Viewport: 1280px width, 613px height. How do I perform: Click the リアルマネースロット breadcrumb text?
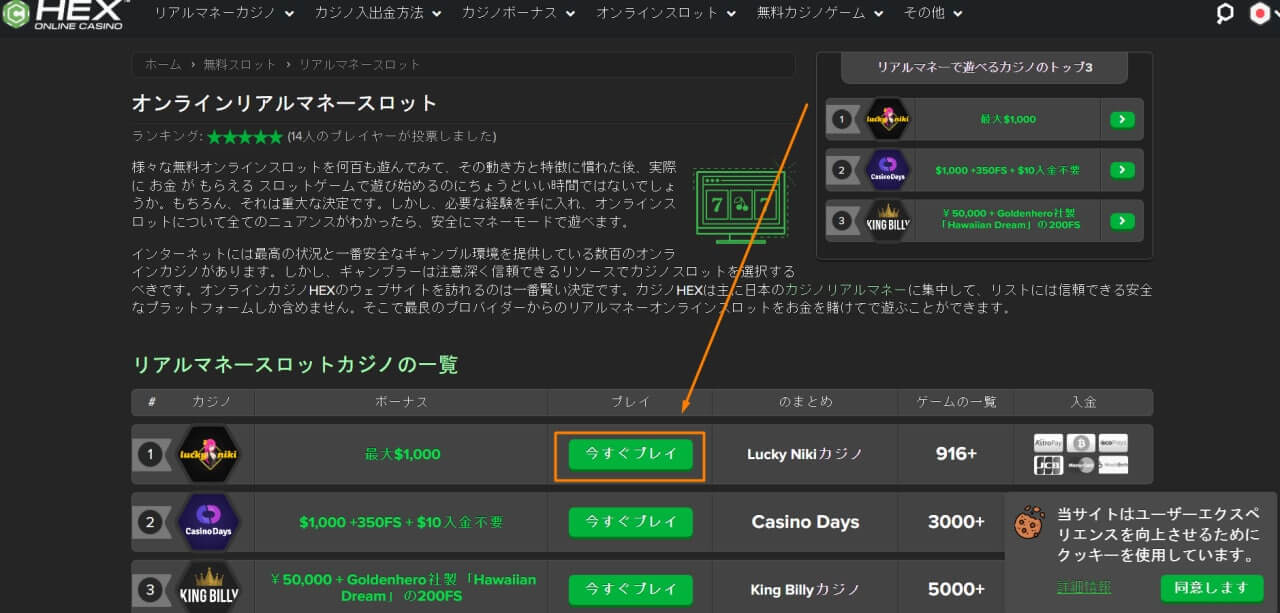[x=358, y=64]
